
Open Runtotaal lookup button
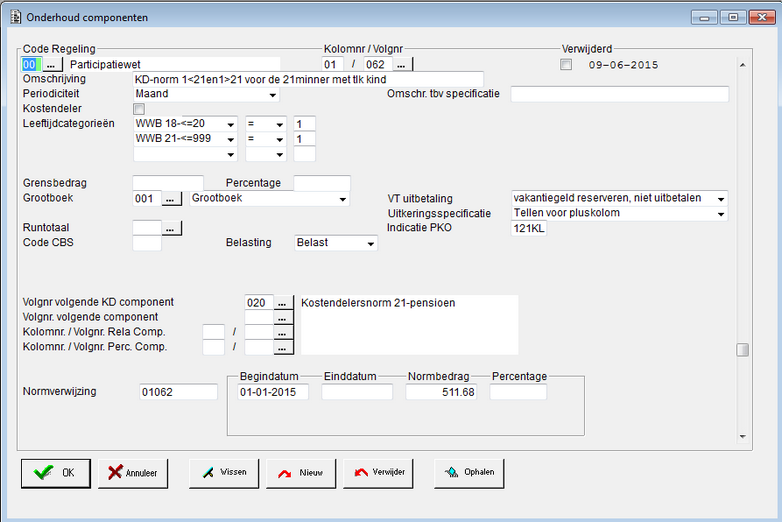coord(172,228)
